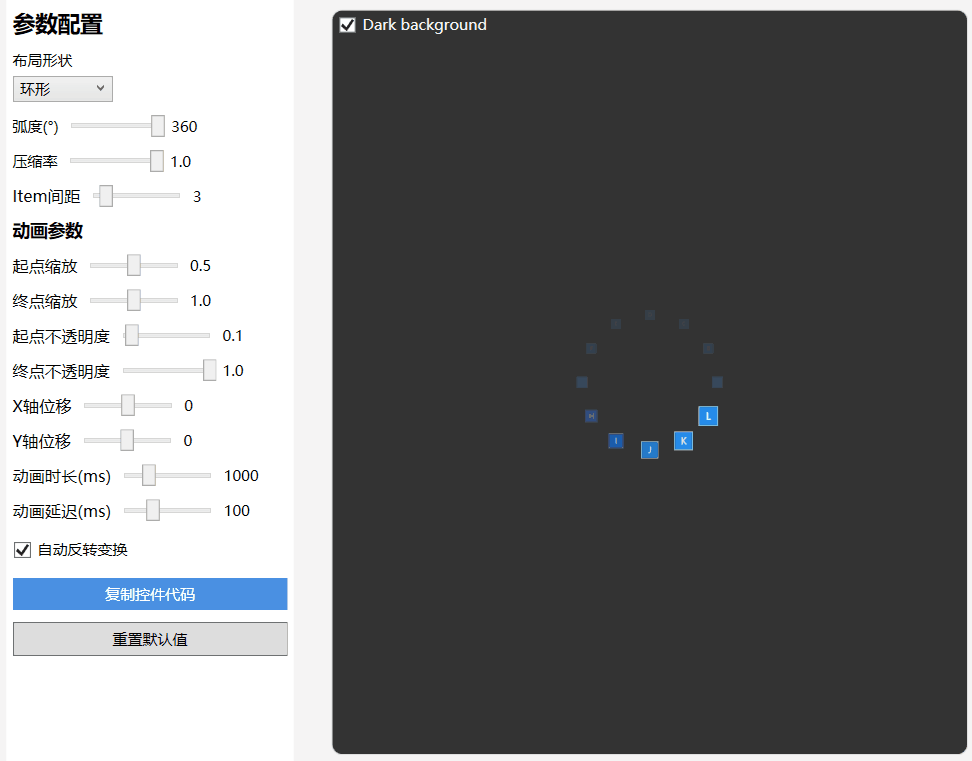This screenshot has height=761, width=972.
Task: Click the 压缩率 slider thumb
Action: pos(156,161)
